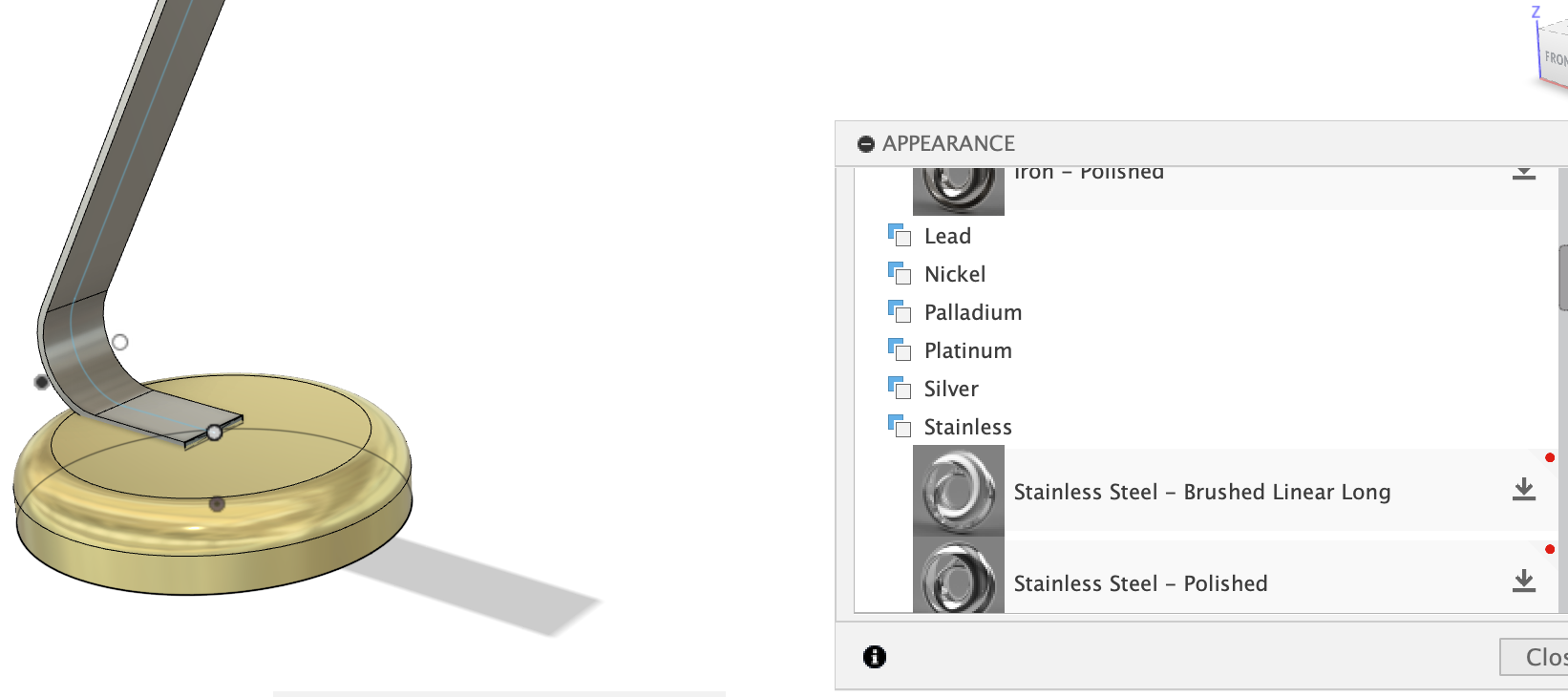This screenshot has width=1568, height=697.
Task: Select Stainless Steel Brushed Linear Long thumbnail
Action: pyautogui.click(x=959, y=491)
